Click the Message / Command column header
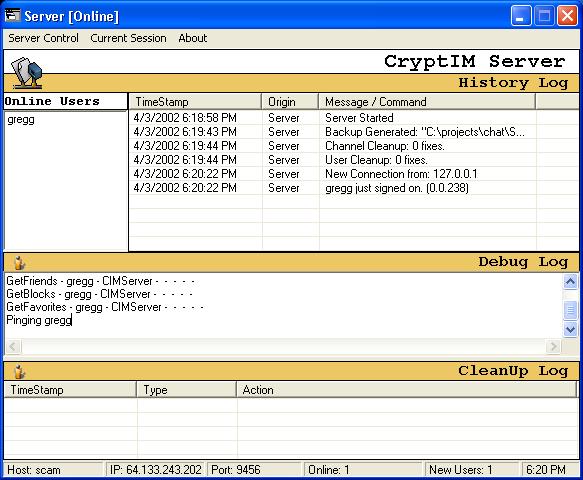 tap(427, 102)
